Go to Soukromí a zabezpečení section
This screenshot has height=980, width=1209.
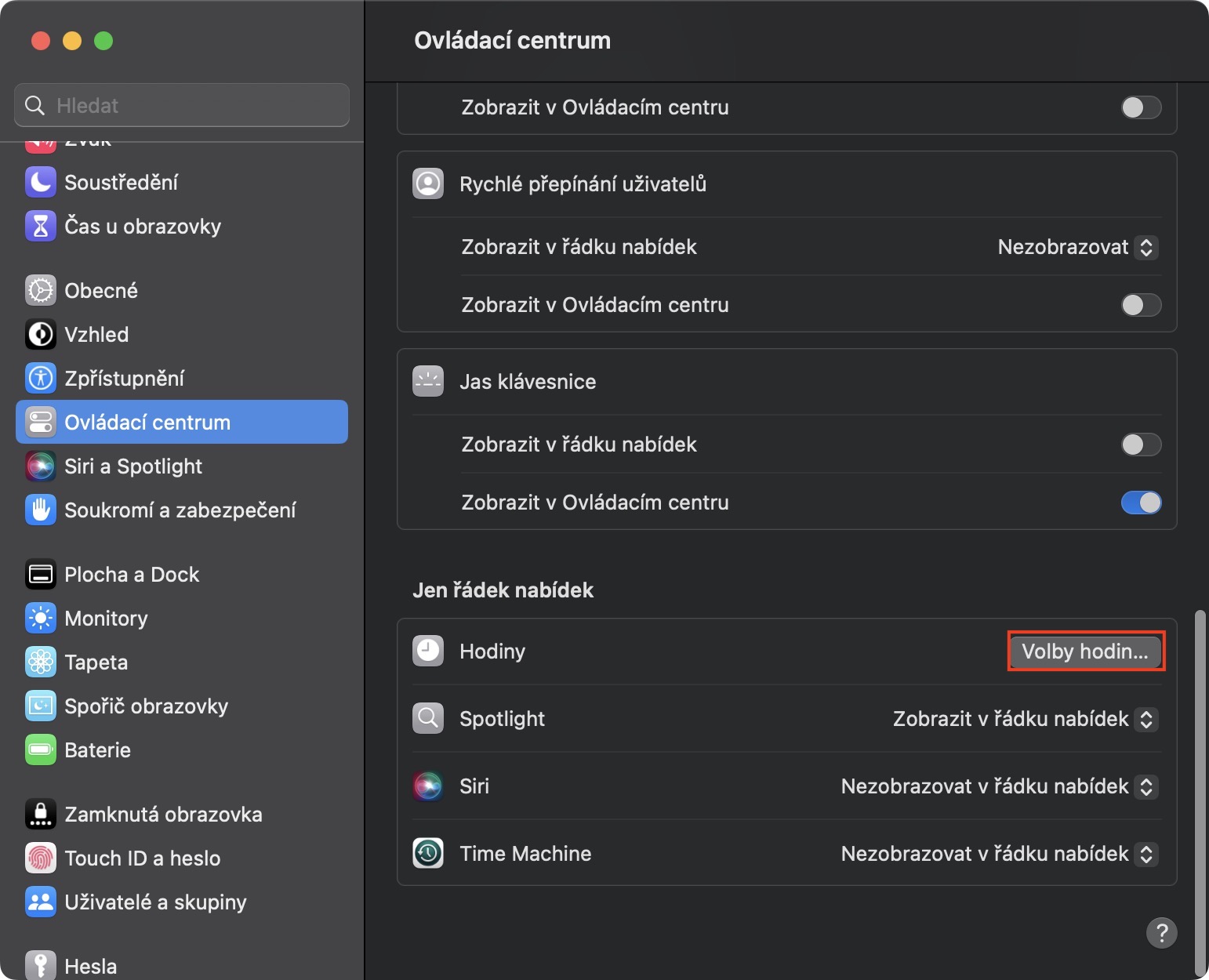click(180, 510)
